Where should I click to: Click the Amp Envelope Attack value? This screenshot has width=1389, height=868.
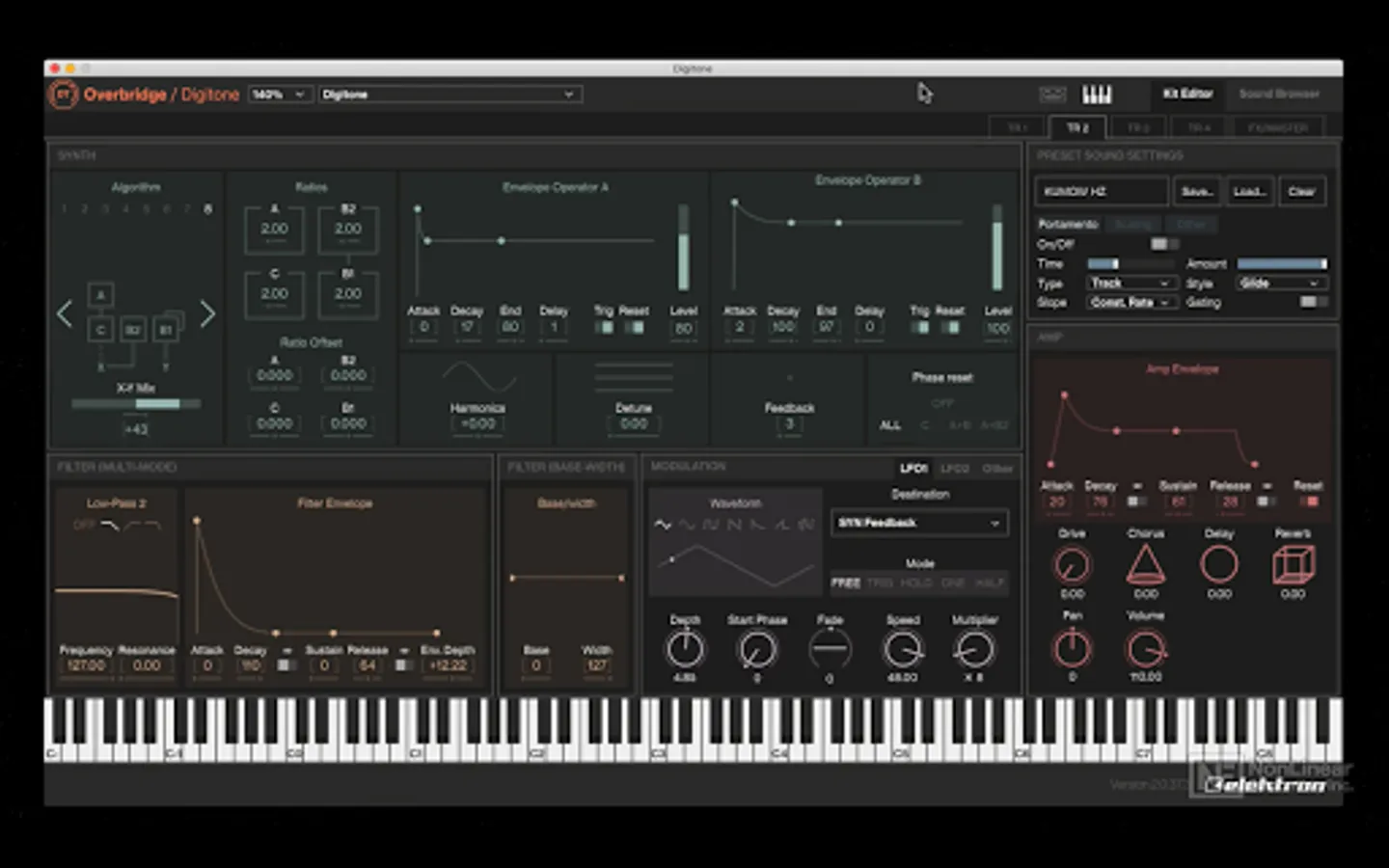coord(1056,502)
